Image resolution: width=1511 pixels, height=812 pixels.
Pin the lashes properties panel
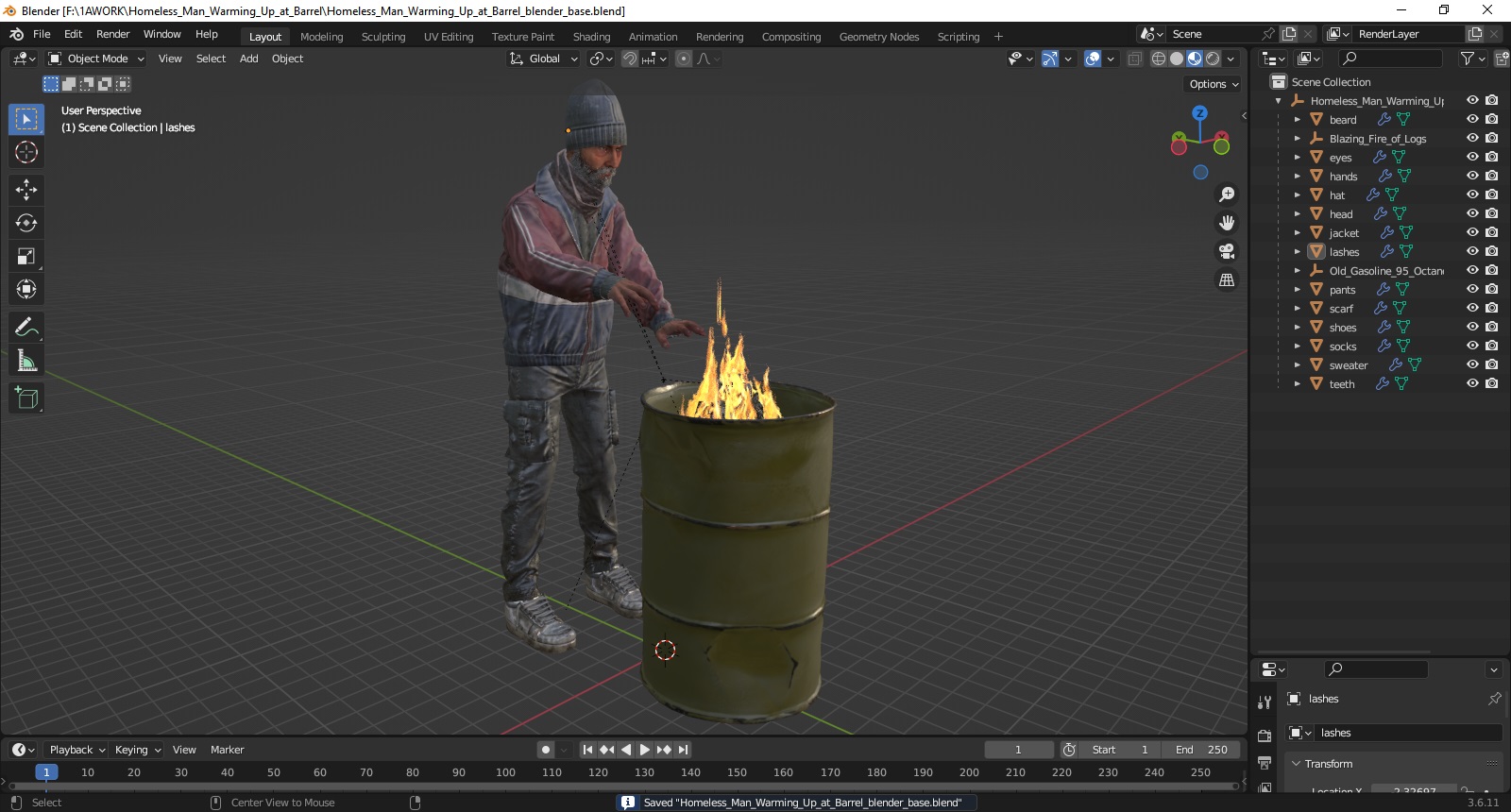(1494, 699)
